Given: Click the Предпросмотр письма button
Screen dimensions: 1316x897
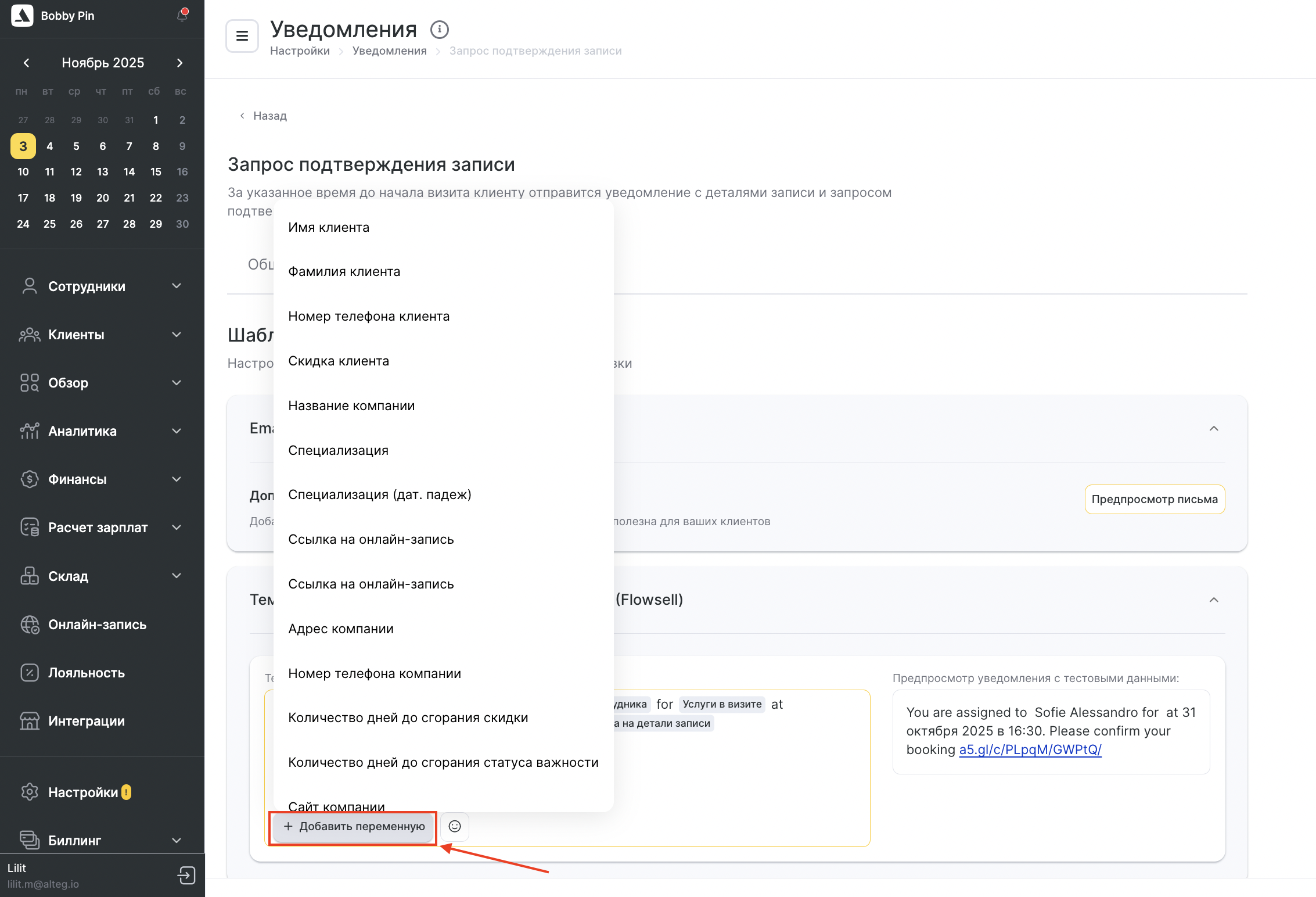Looking at the screenshot, I should (1154, 499).
